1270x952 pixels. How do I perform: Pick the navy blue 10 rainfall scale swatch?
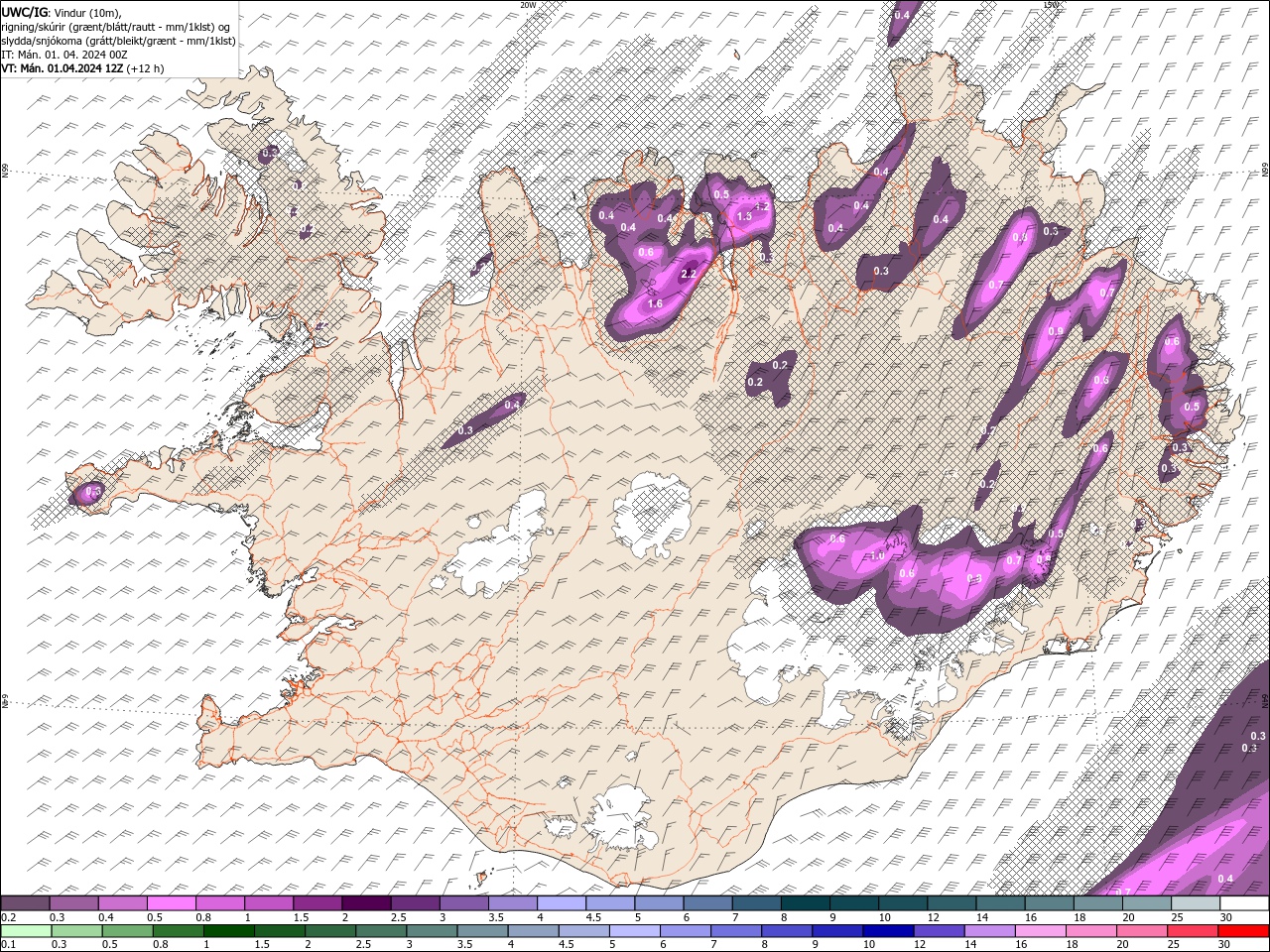tap(887, 930)
